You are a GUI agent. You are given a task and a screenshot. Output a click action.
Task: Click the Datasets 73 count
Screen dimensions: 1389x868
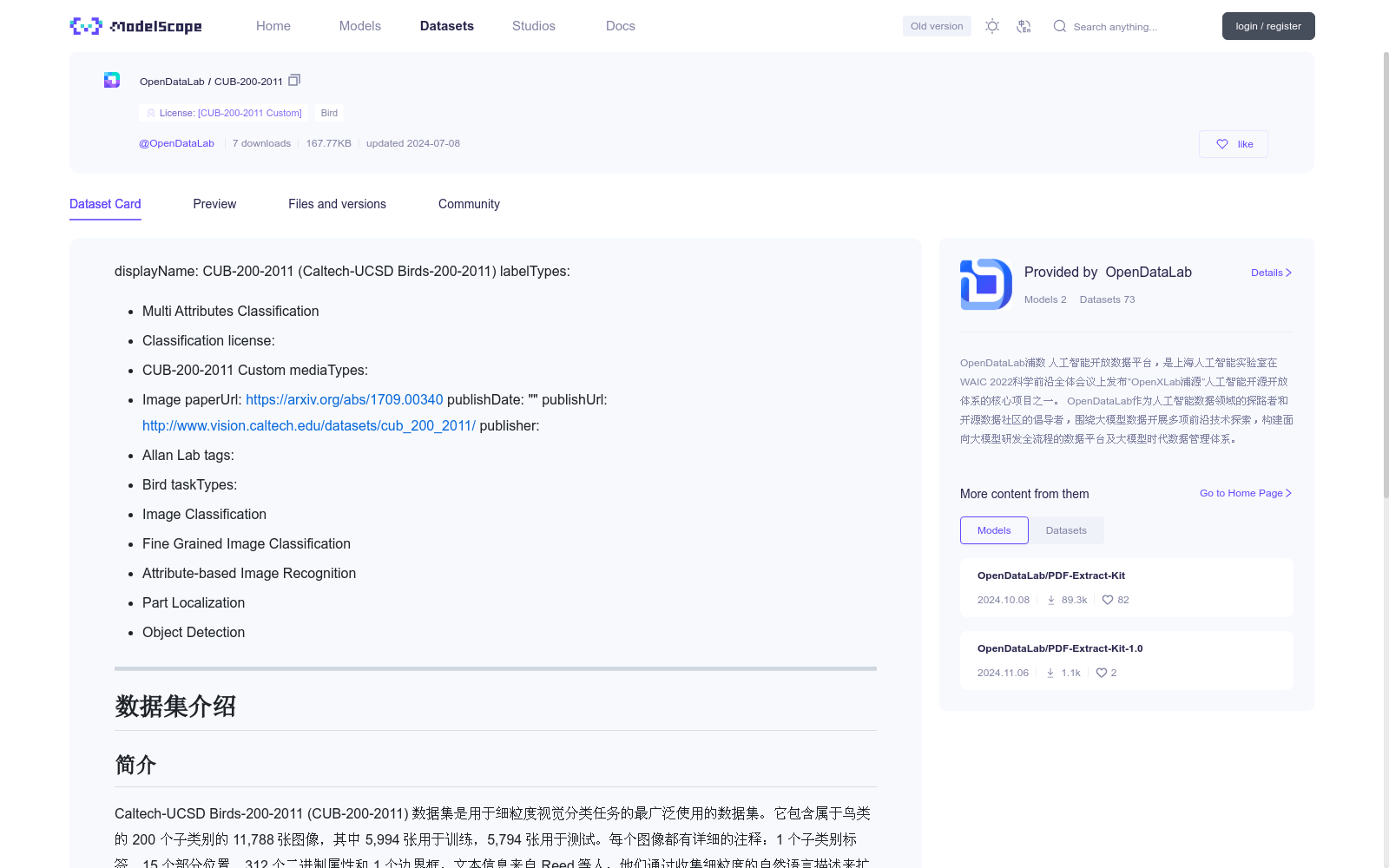coord(1107,299)
